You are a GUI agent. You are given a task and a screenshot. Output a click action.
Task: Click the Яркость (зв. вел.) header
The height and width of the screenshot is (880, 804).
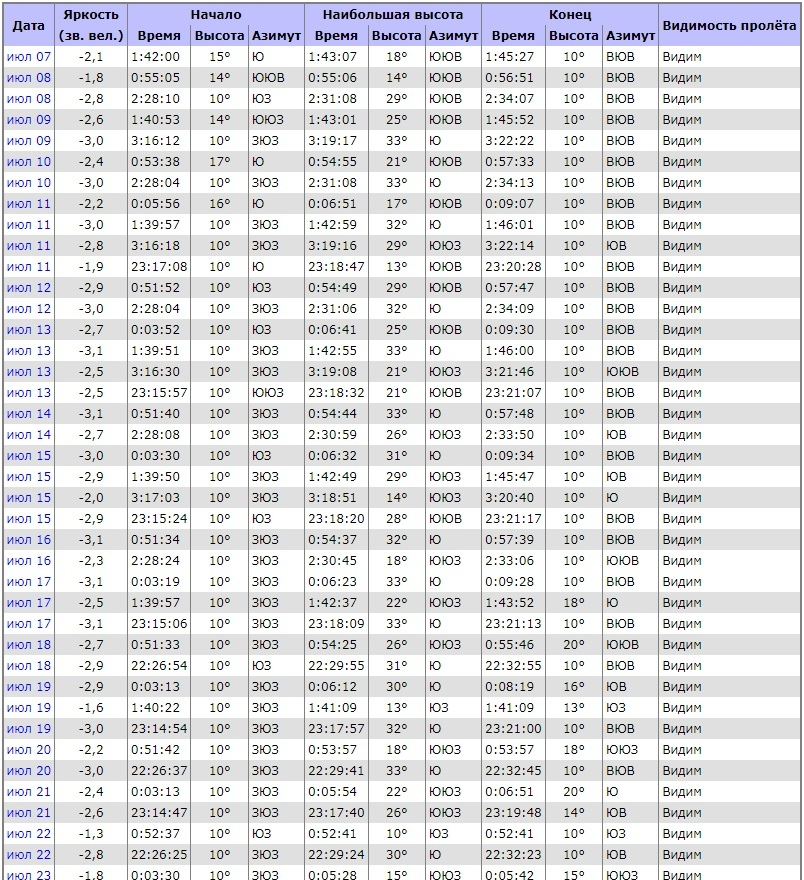(91, 25)
